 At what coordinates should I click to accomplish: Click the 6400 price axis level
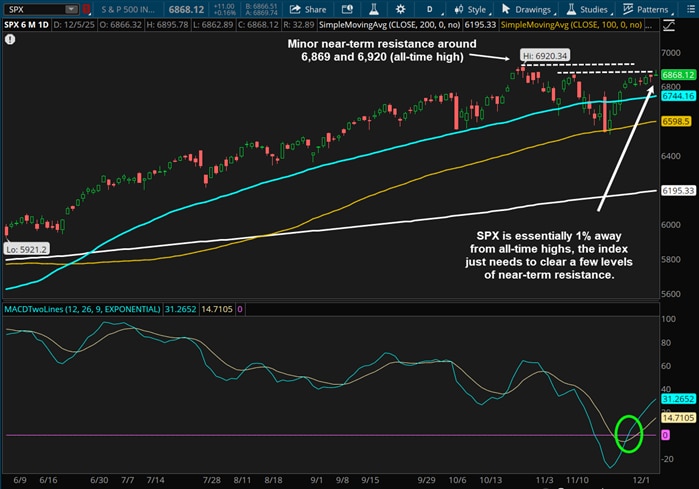pyautogui.click(x=671, y=156)
